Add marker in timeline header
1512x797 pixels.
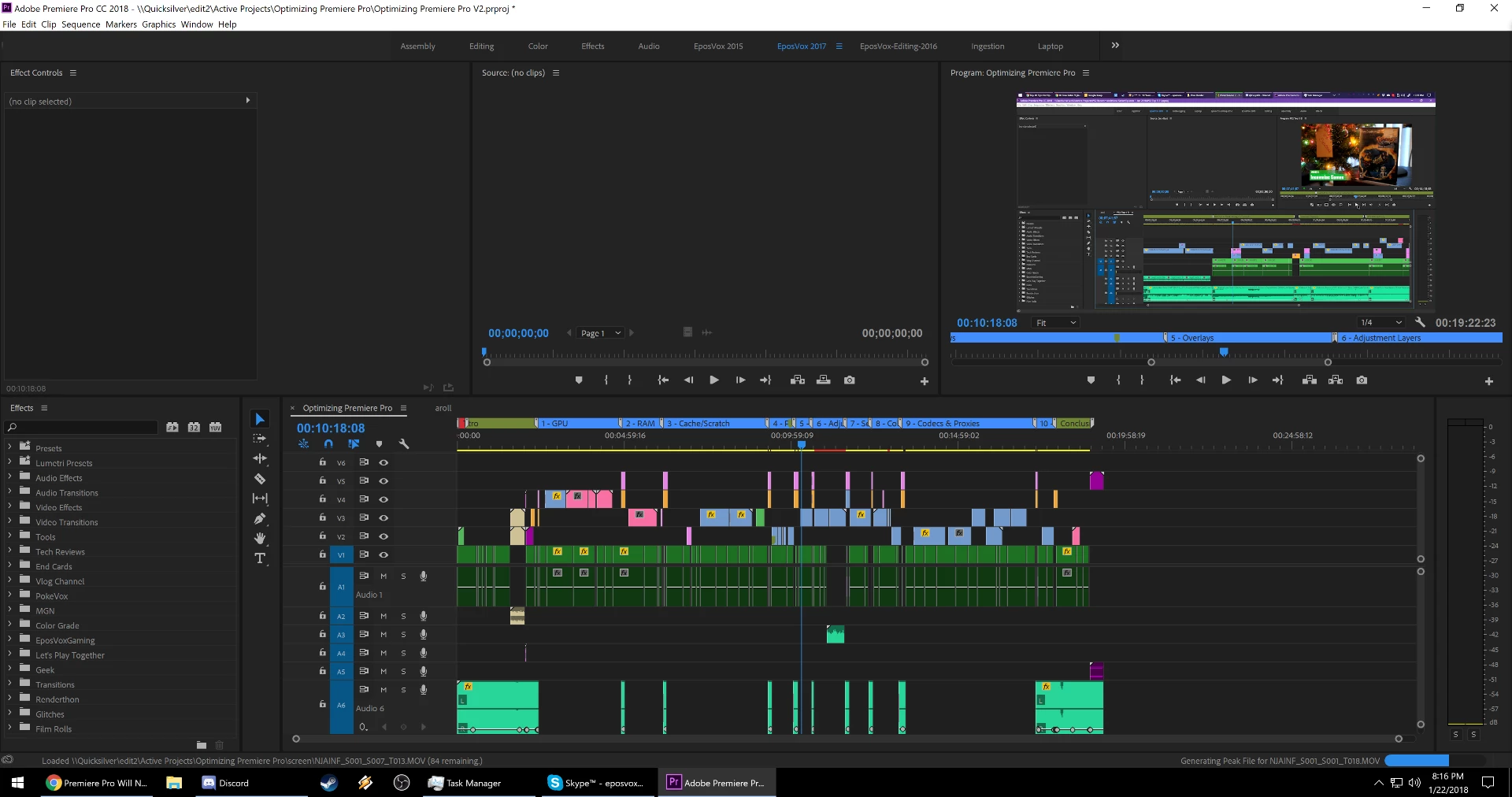tap(379, 444)
